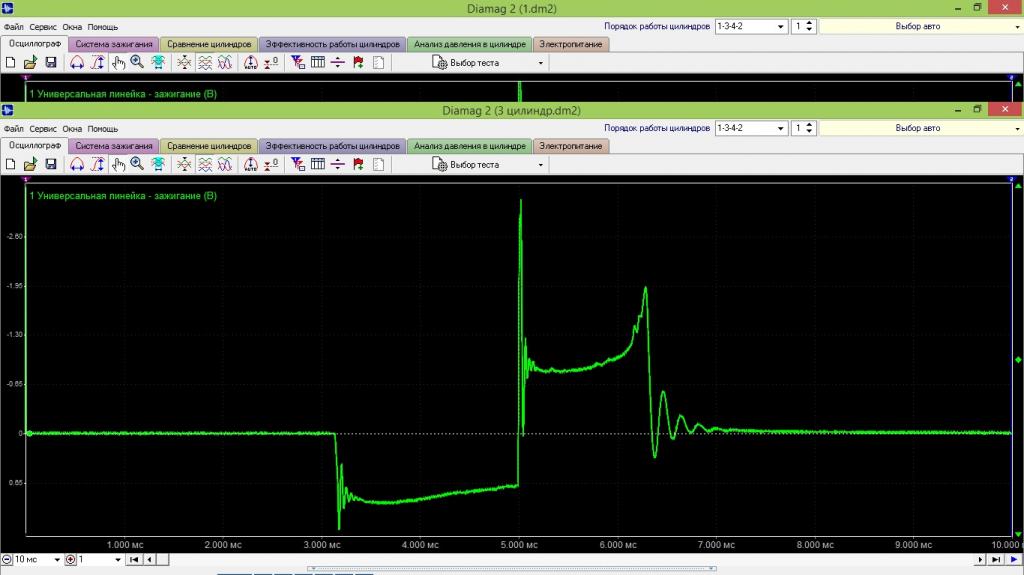Image resolution: width=1024 pixels, height=575 pixels.
Task: Create new file in 3 цилиндр window
Action: click(x=10, y=164)
